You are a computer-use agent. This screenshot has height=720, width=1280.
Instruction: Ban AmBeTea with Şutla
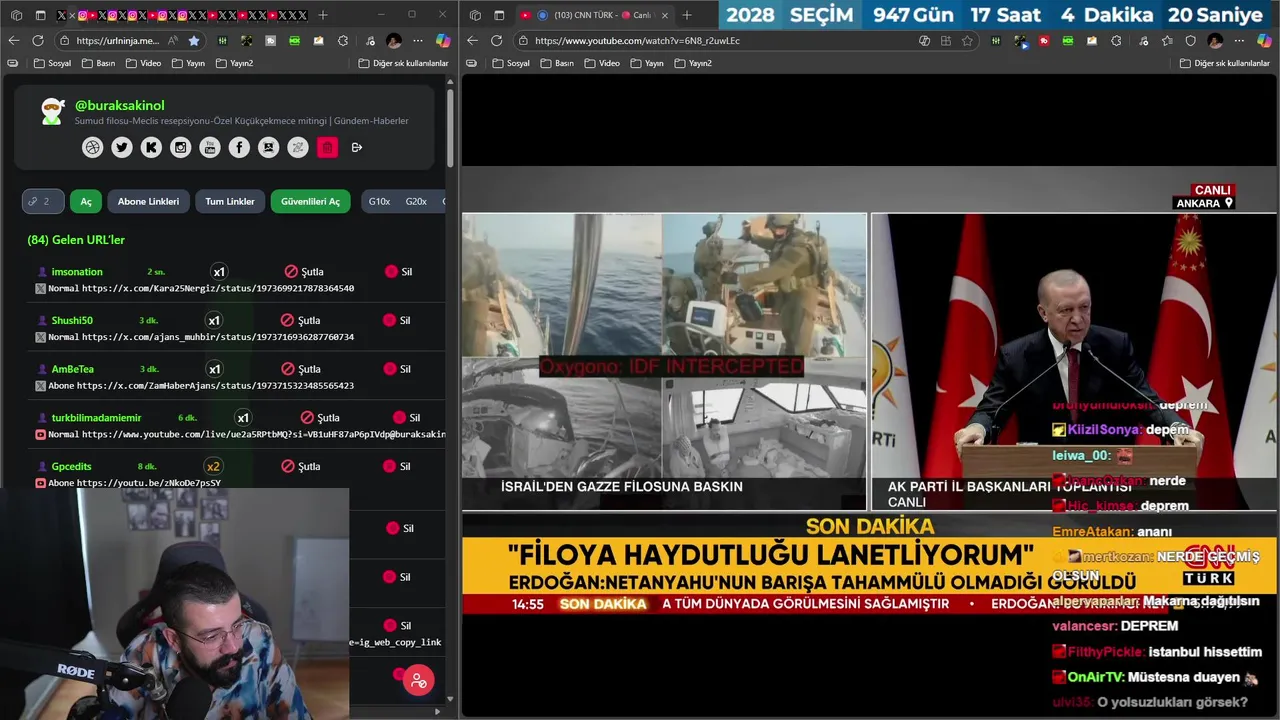300,369
